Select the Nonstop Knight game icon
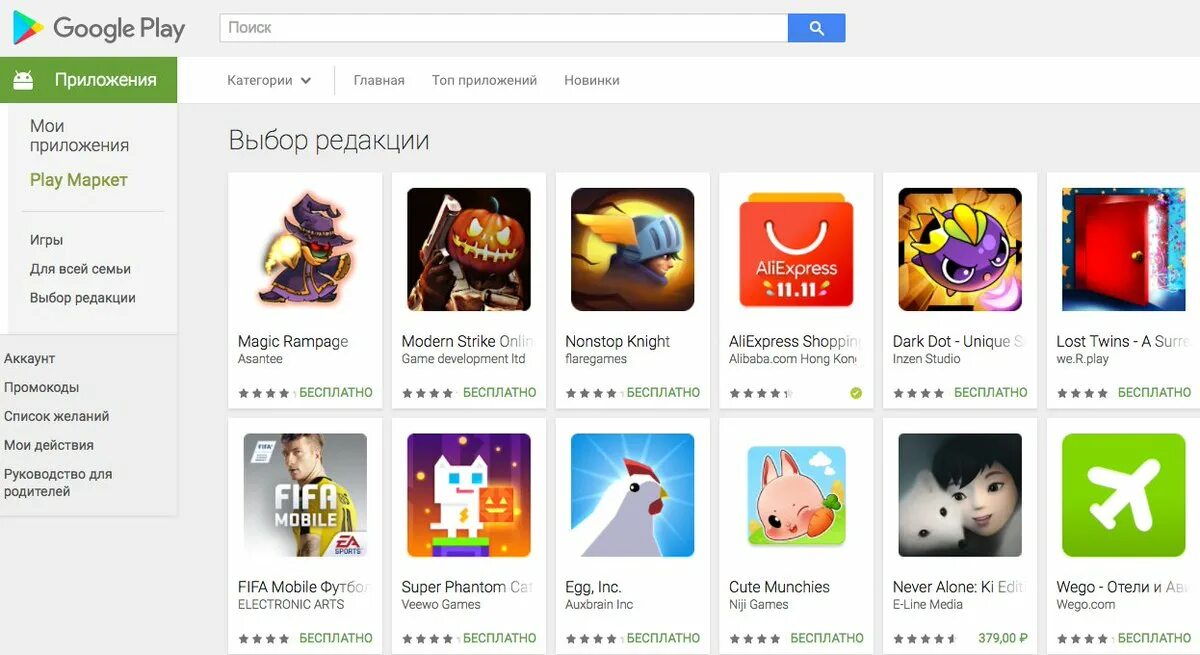Screen dimensions: 1200x655 click(632, 249)
